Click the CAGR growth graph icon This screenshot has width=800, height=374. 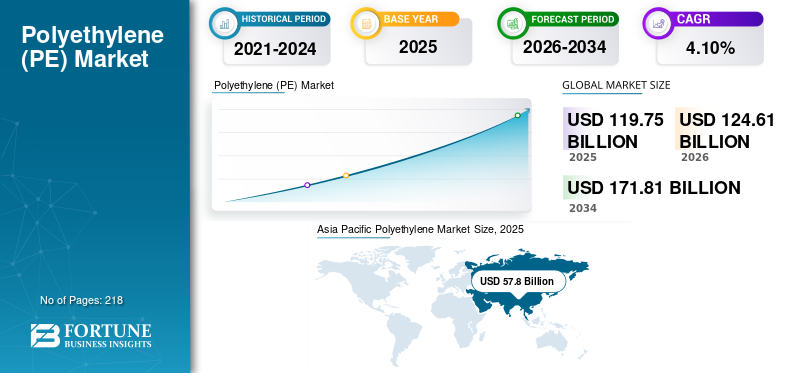658,23
